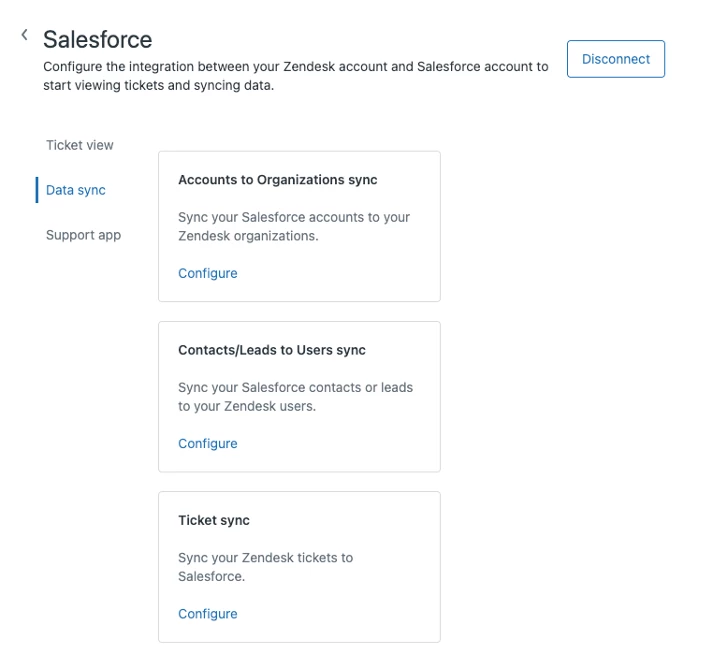Open the Support app tab
The width and height of the screenshot is (714, 668).
pyautogui.click(x=83, y=235)
